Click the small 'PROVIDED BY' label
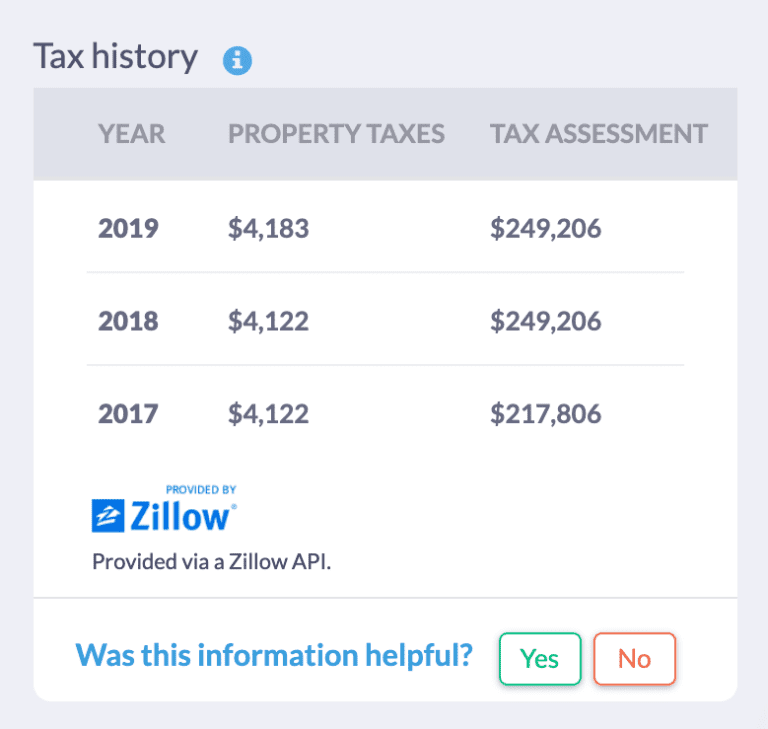Image resolution: width=768 pixels, height=729 pixels. pyautogui.click(x=201, y=490)
